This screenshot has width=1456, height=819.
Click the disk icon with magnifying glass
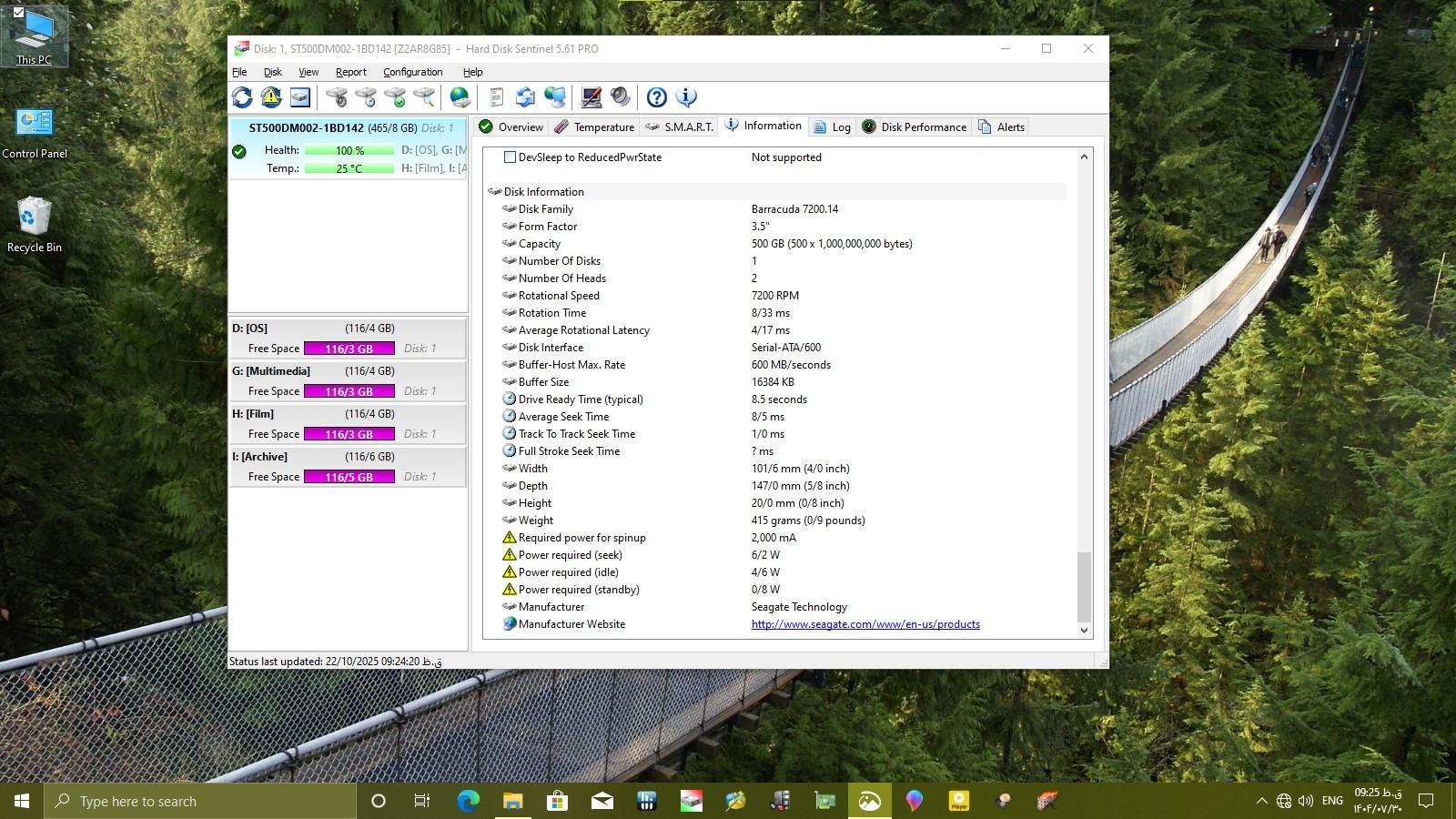tap(424, 97)
